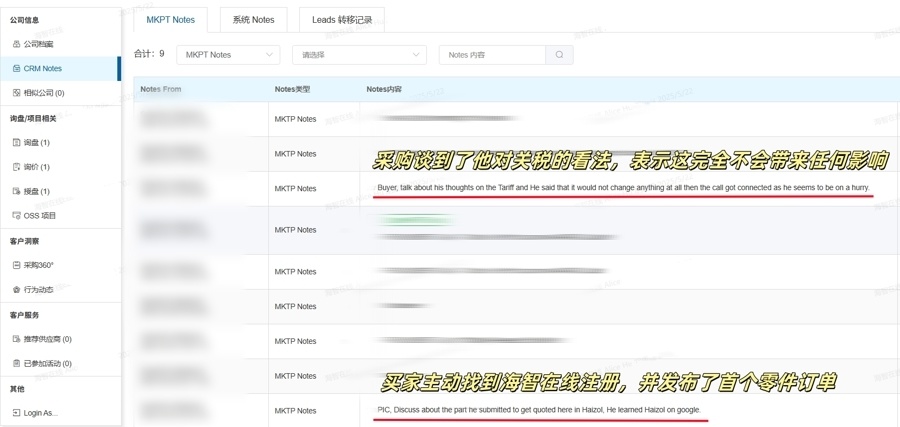Click the Notes类型 column header
The image size is (900, 427).
pos(293,89)
